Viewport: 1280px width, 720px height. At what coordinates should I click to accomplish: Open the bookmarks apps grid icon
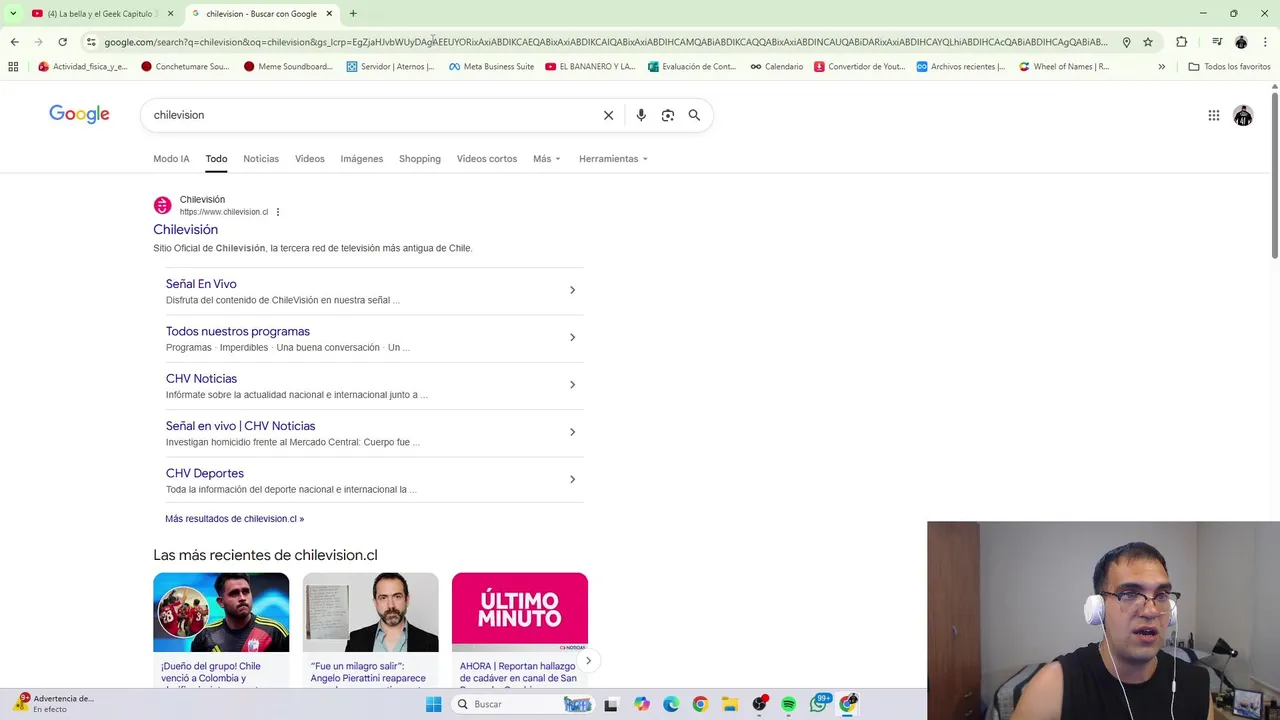point(13,67)
